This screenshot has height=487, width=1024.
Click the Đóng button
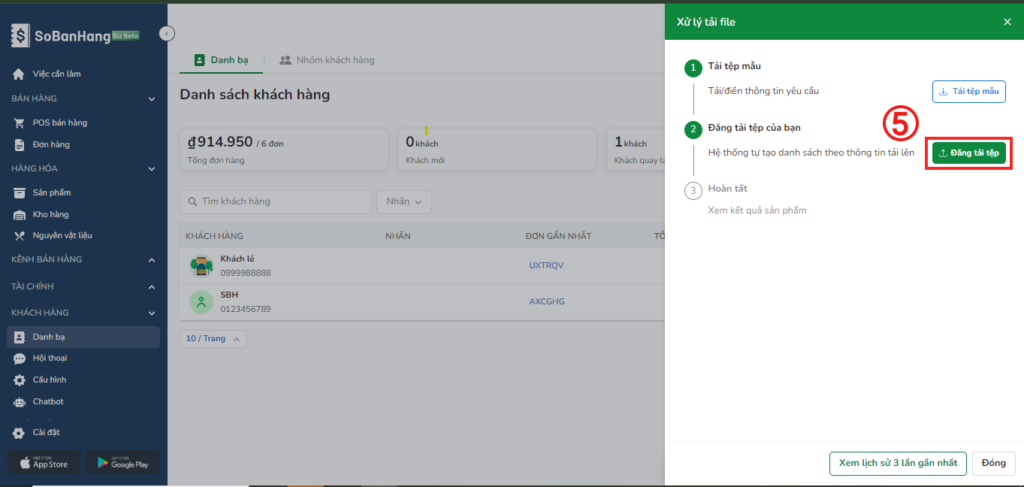tap(993, 463)
